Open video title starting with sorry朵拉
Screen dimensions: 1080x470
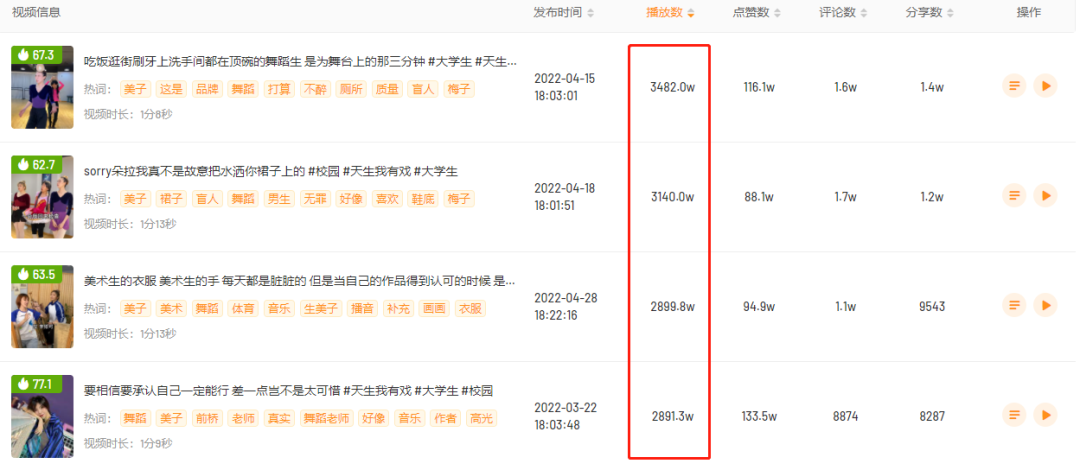pyautogui.click(x=270, y=171)
